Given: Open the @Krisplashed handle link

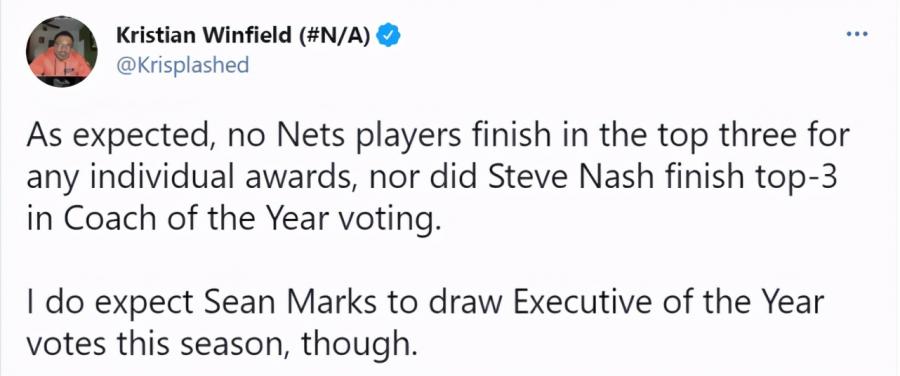Looking at the screenshot, I should coord(183,65).
